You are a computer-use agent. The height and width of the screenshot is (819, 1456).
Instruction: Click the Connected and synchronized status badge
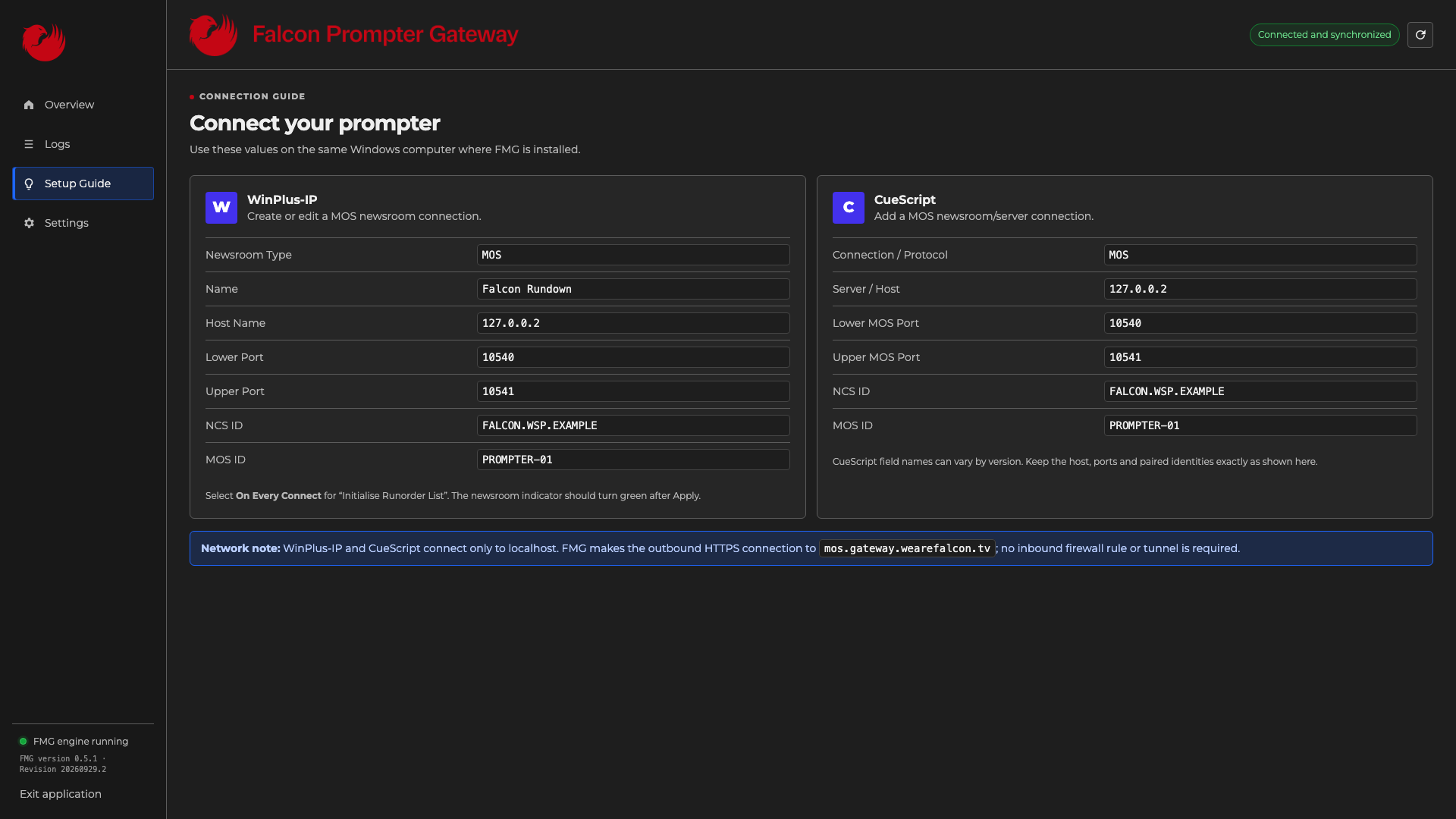pyautogui.click(x=1325, y=35)
